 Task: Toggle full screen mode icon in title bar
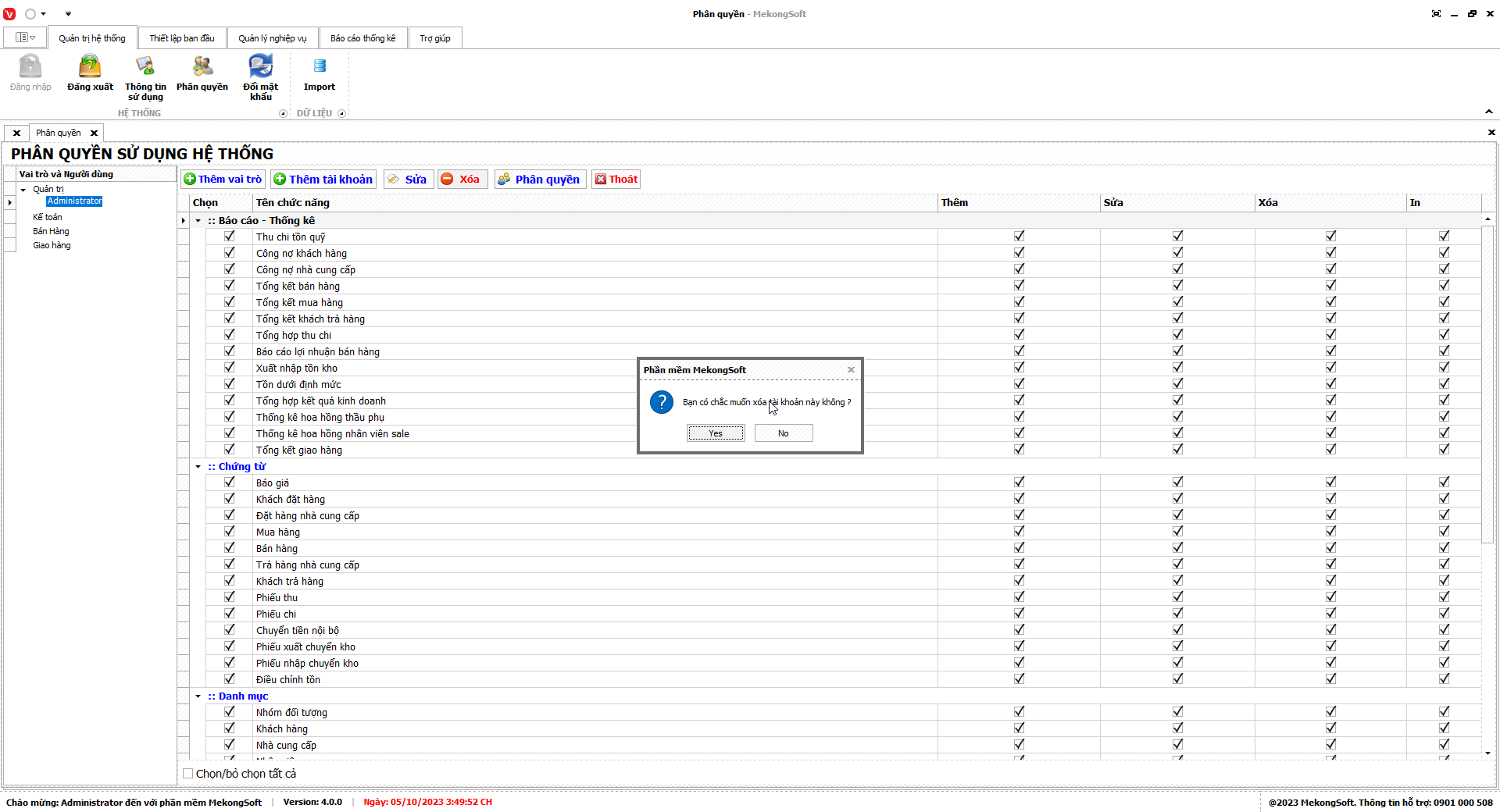tap(1436, 14)
